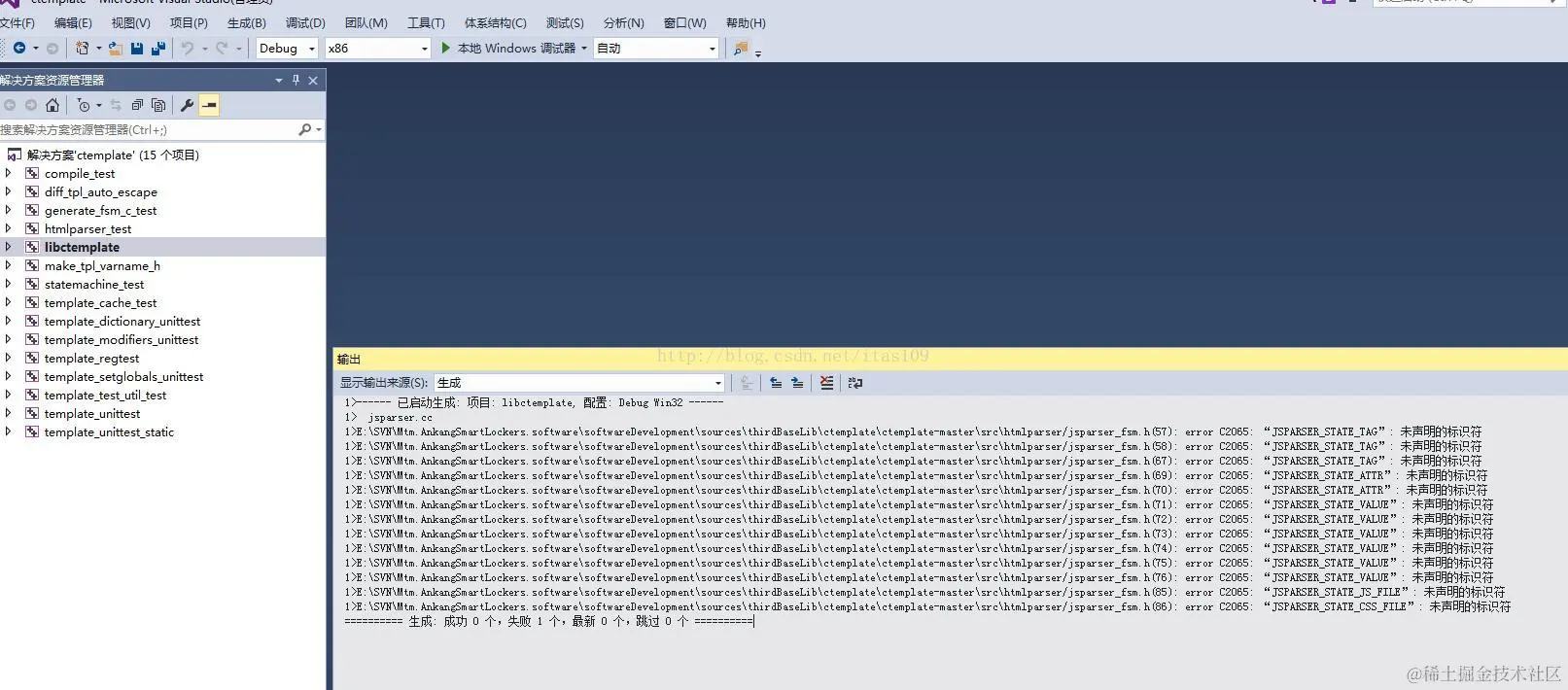This screenshot has height=690, width=1568.
Task: Open the 视图(V) menu
Action: coord(130,22)
